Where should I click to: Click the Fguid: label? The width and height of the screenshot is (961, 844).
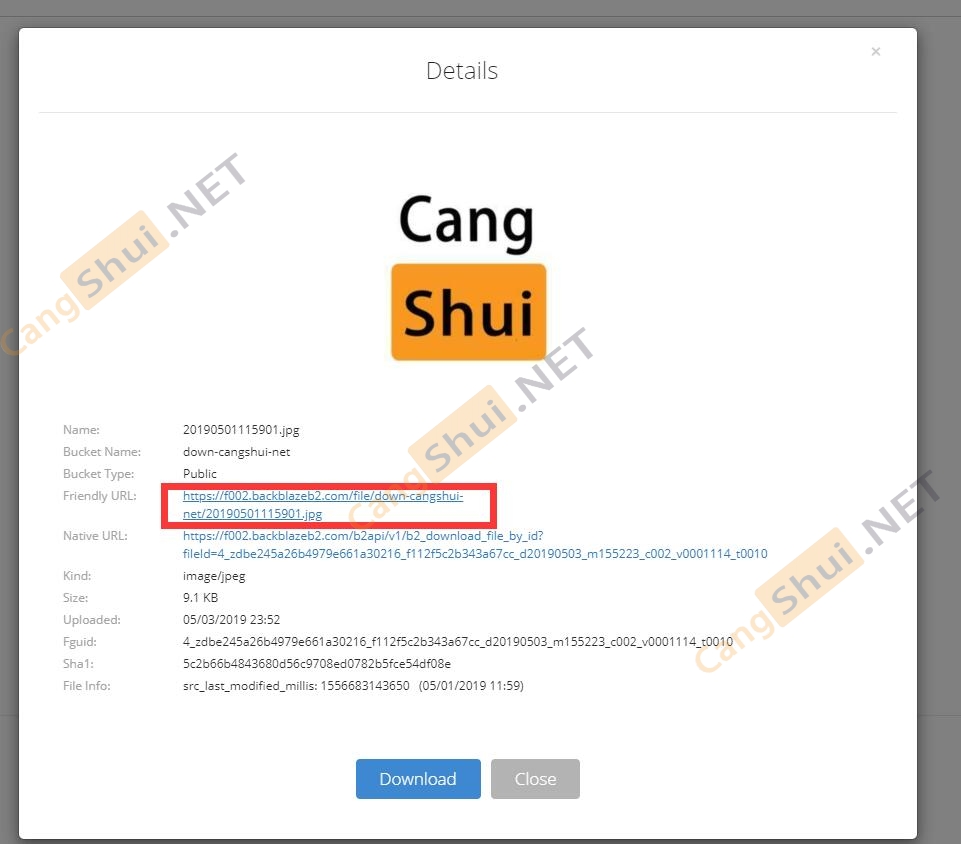tap(80, 642)
